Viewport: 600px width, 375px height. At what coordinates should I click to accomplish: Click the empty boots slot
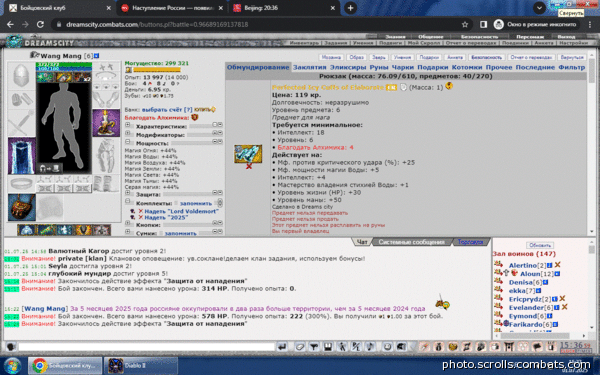point(106,184)
